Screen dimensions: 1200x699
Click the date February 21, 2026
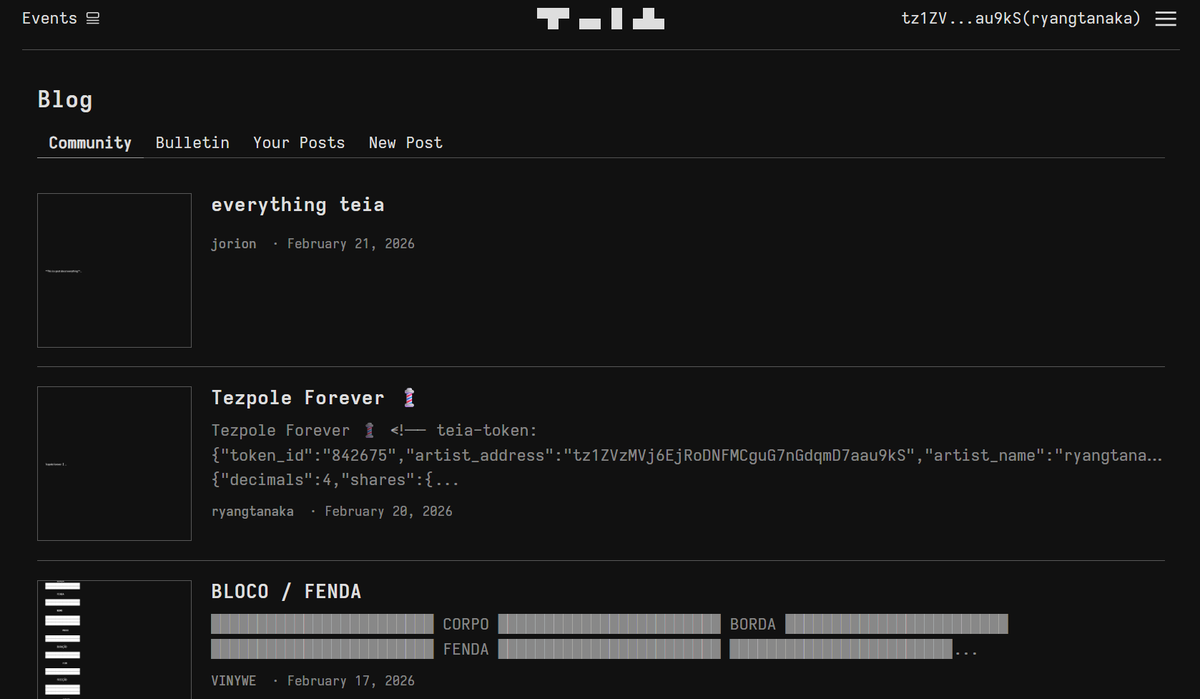click(x=351, y=244)
